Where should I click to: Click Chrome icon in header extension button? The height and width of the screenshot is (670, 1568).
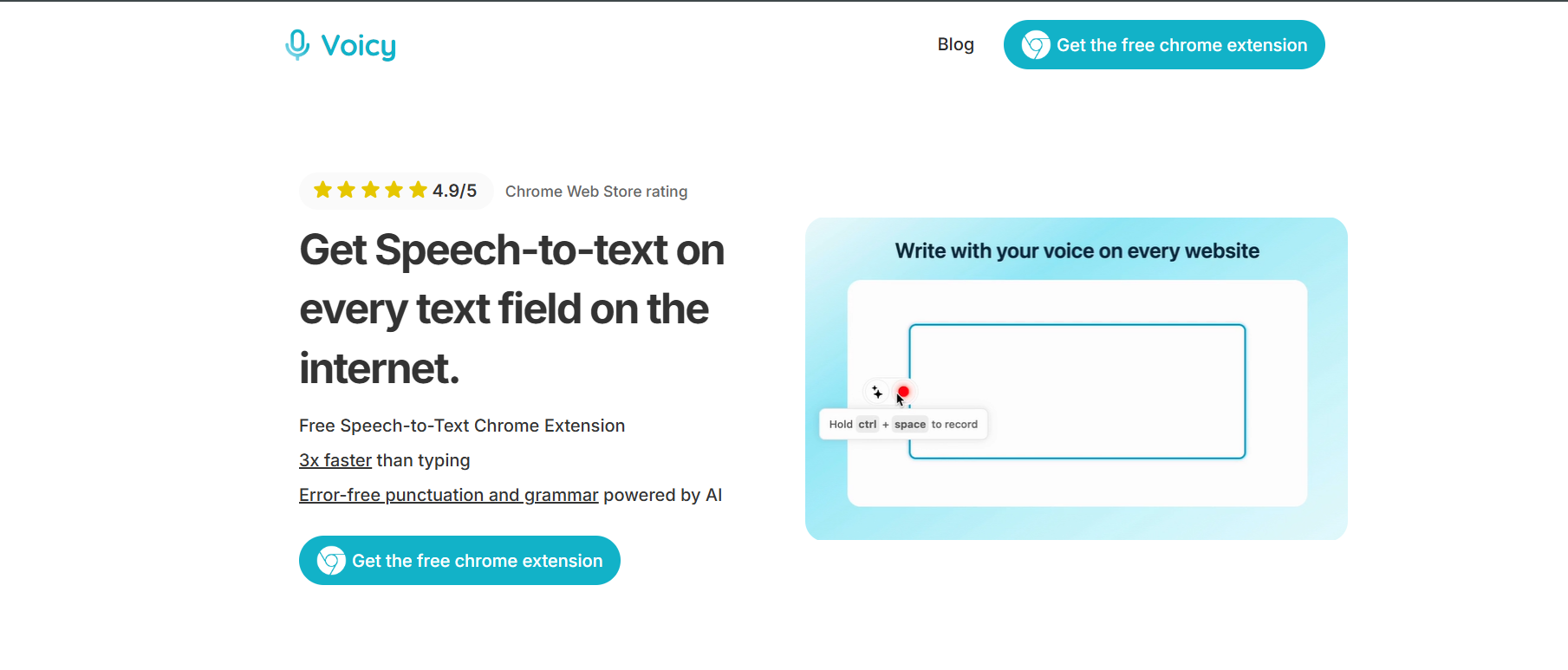pyautogui.click(x=1036, y=45)
